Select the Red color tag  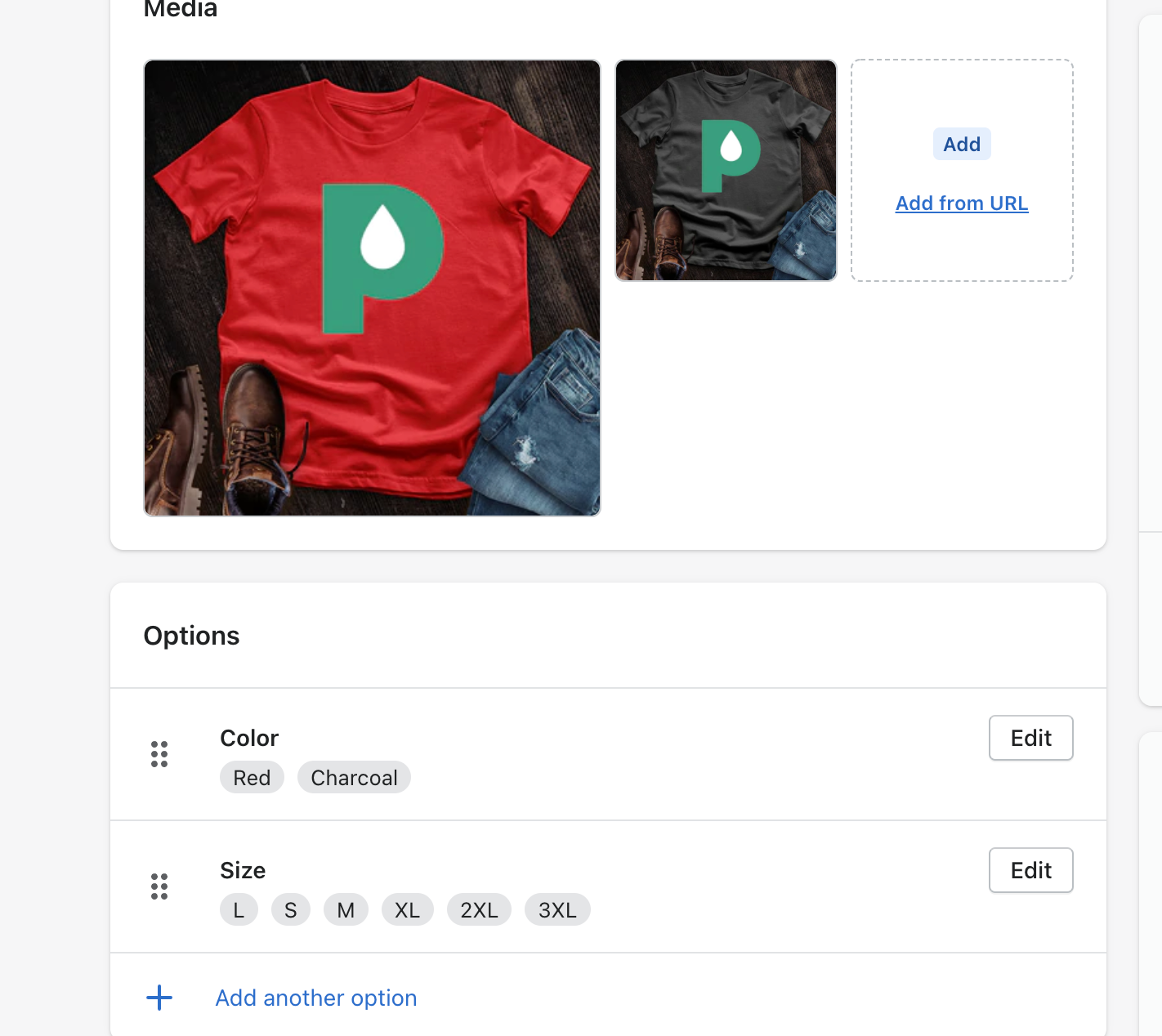pyautogui.click(x=252, y=778)
